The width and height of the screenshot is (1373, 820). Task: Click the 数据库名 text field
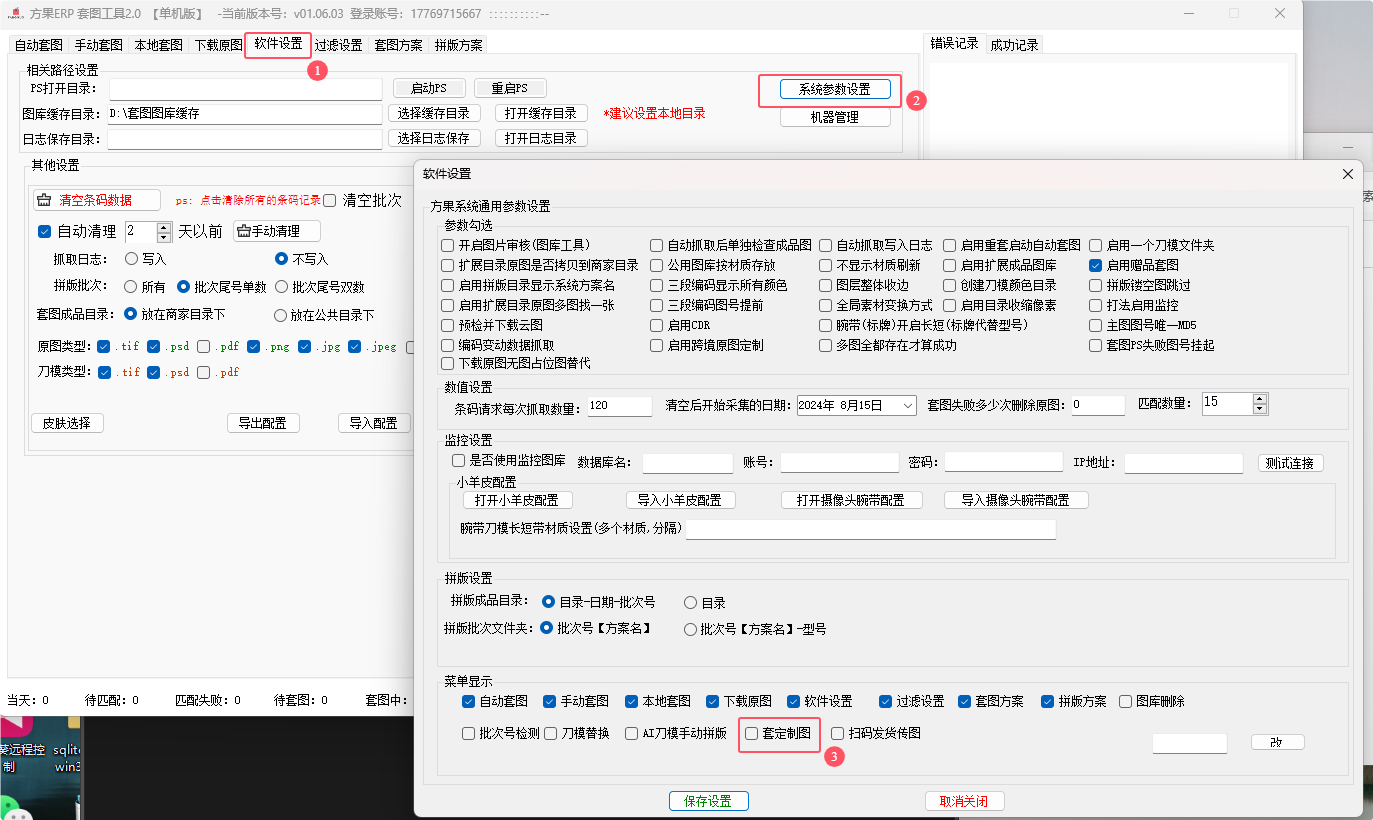pyautogui.click(x=687, y=462)
